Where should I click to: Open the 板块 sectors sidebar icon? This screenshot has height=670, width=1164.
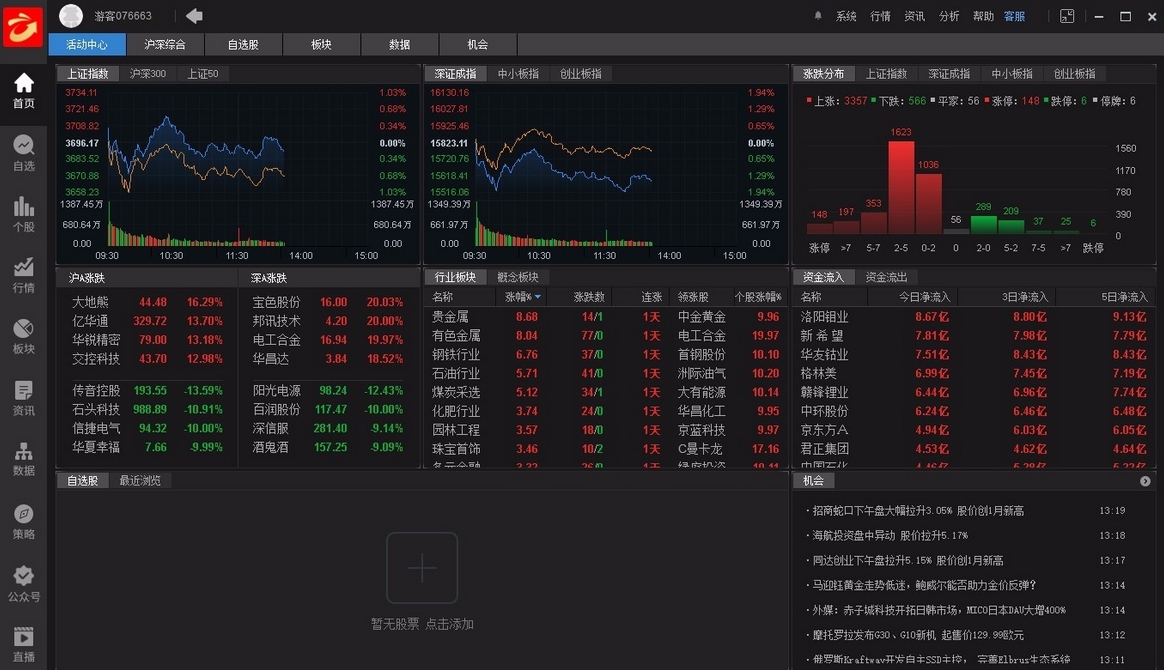click(23, 332)
